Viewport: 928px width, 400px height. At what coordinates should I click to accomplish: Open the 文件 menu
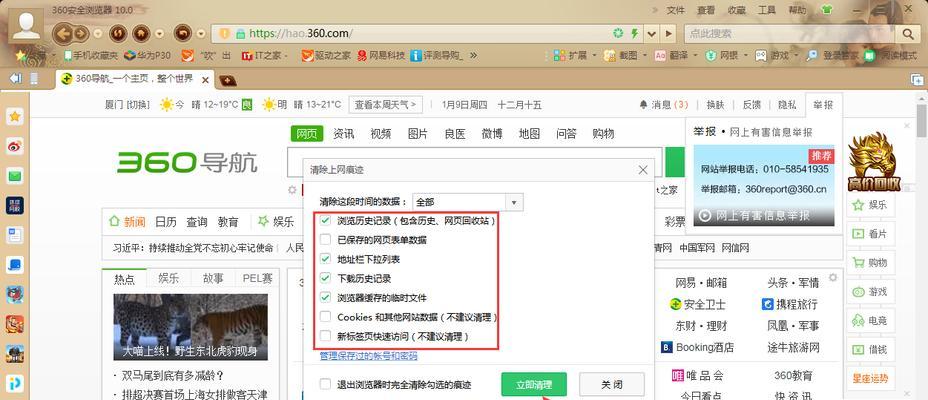click(675, 10)
